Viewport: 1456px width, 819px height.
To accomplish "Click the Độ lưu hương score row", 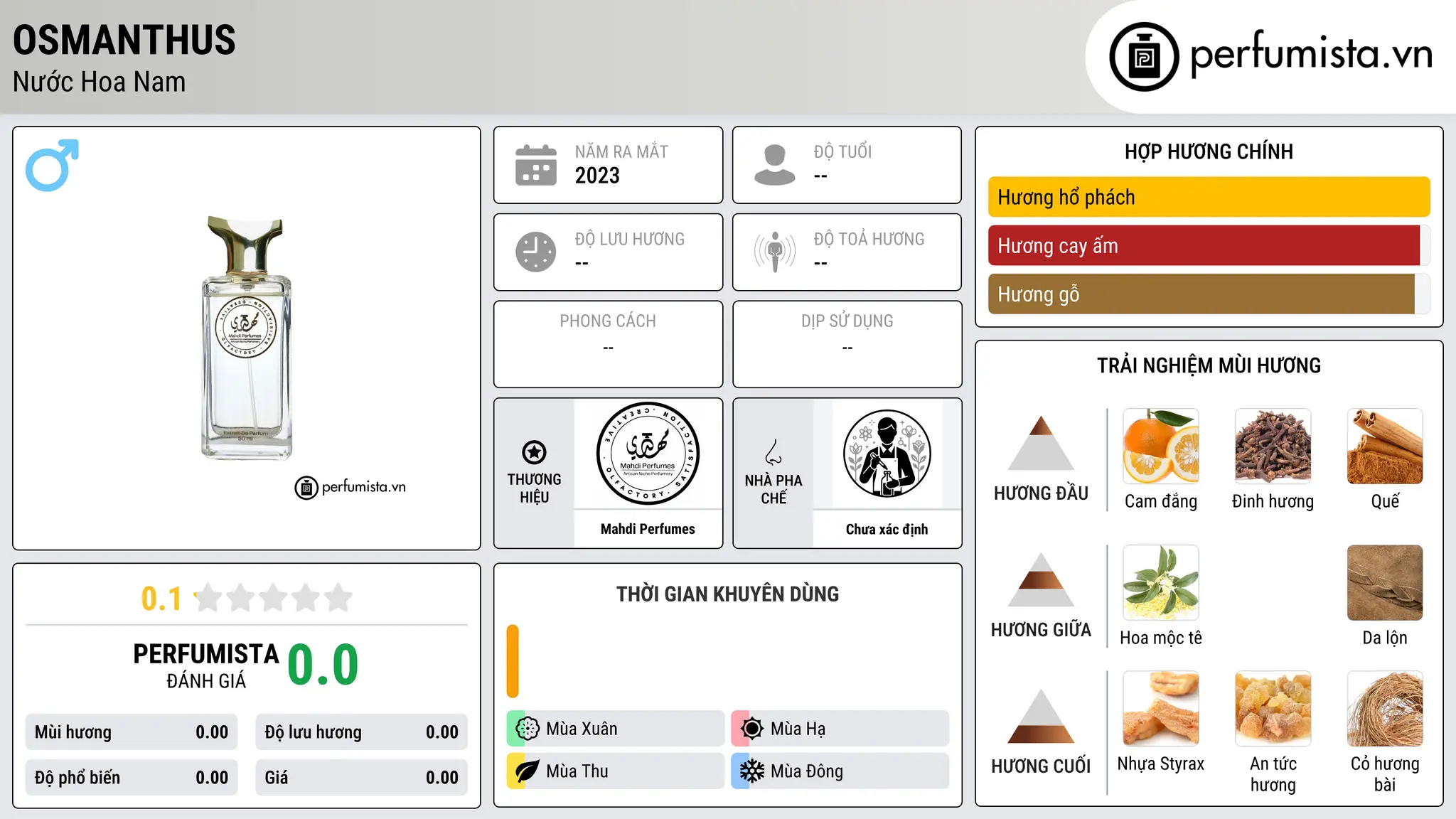I will [361, 732].
